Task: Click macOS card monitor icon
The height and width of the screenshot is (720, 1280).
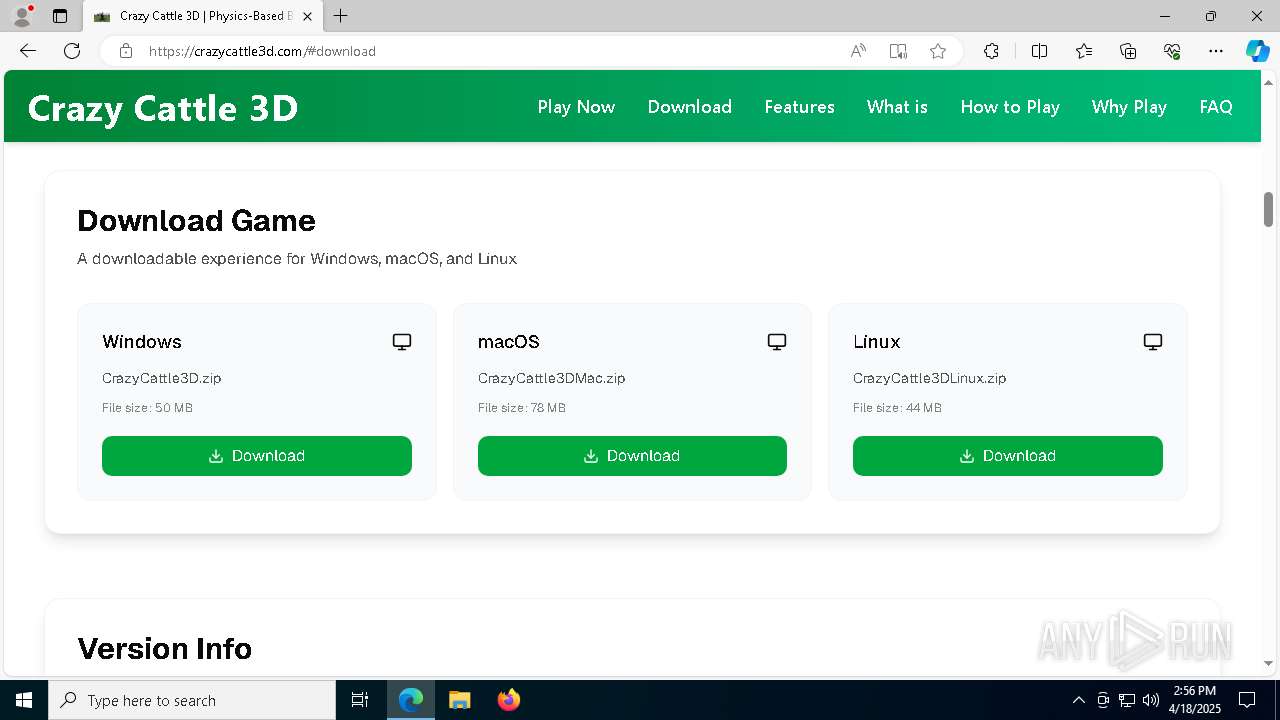Action: click(x=777, y=342)
